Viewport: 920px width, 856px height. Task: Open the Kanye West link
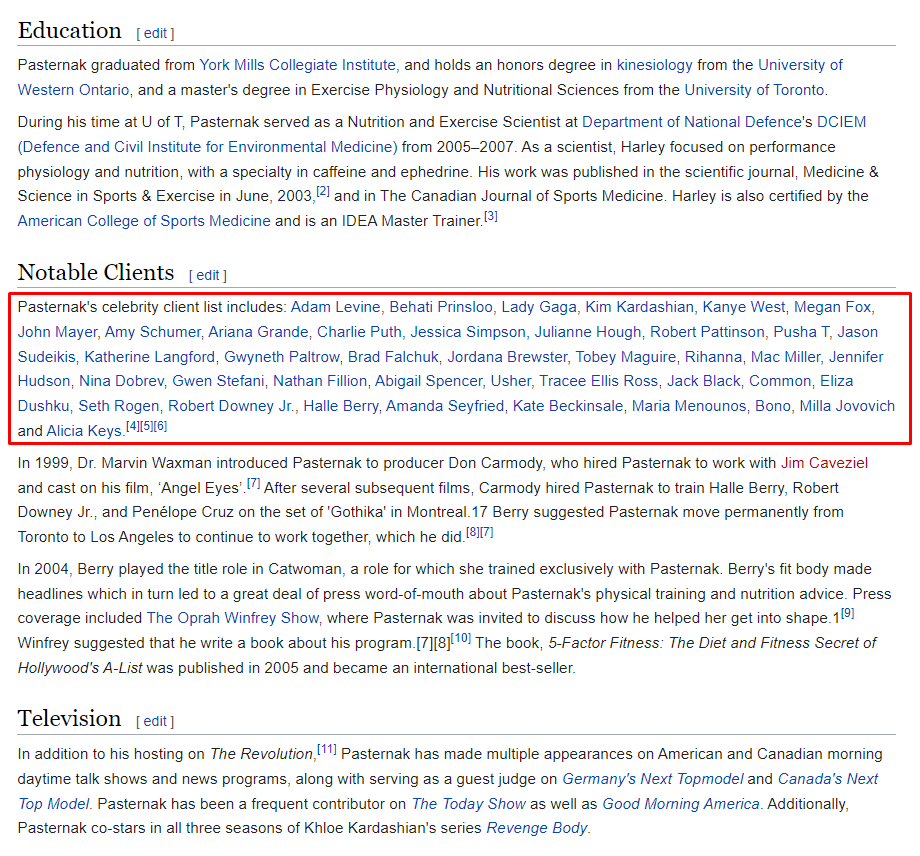[743, 307]
